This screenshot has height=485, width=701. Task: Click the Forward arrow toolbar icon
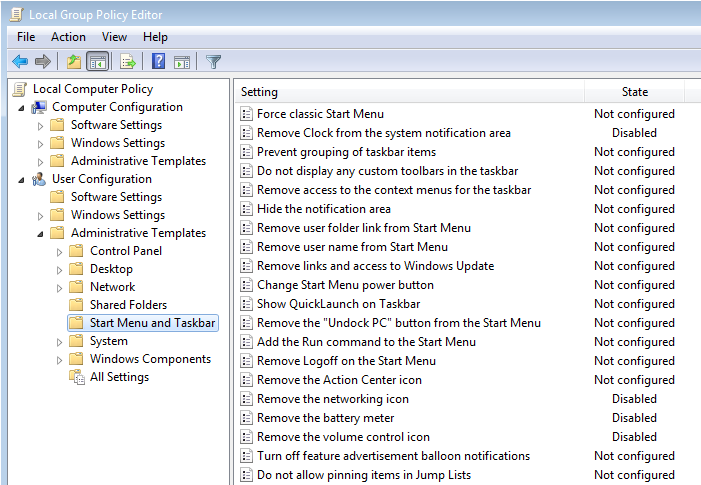(43, 61)
